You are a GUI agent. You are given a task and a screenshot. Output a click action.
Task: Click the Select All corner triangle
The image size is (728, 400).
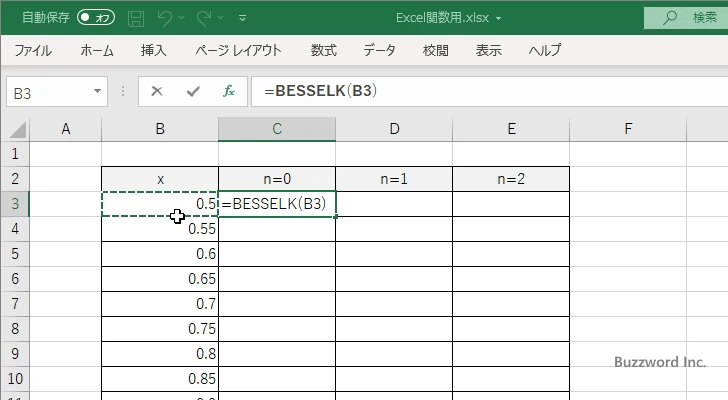point(17,129)
